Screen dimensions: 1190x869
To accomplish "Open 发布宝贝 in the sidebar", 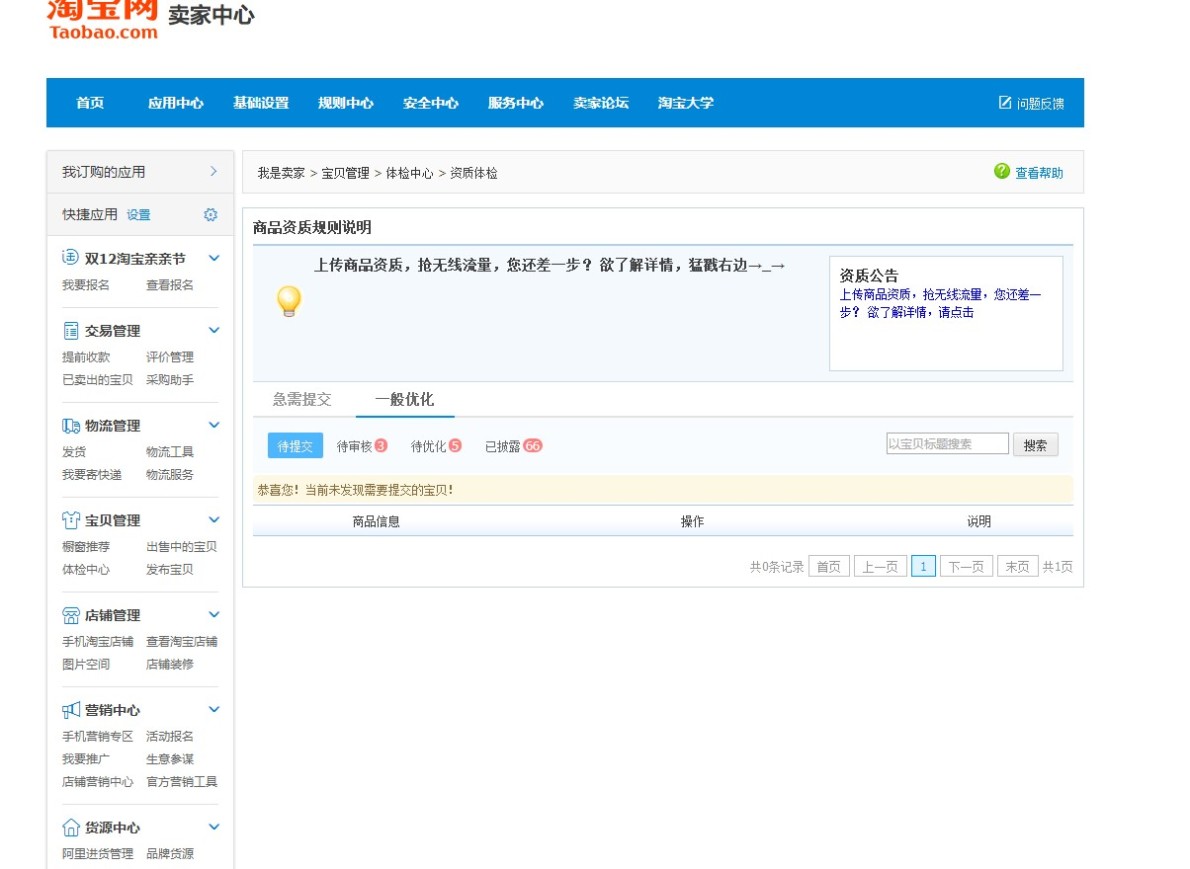I will pyautogui.click(x=170, y=569).
